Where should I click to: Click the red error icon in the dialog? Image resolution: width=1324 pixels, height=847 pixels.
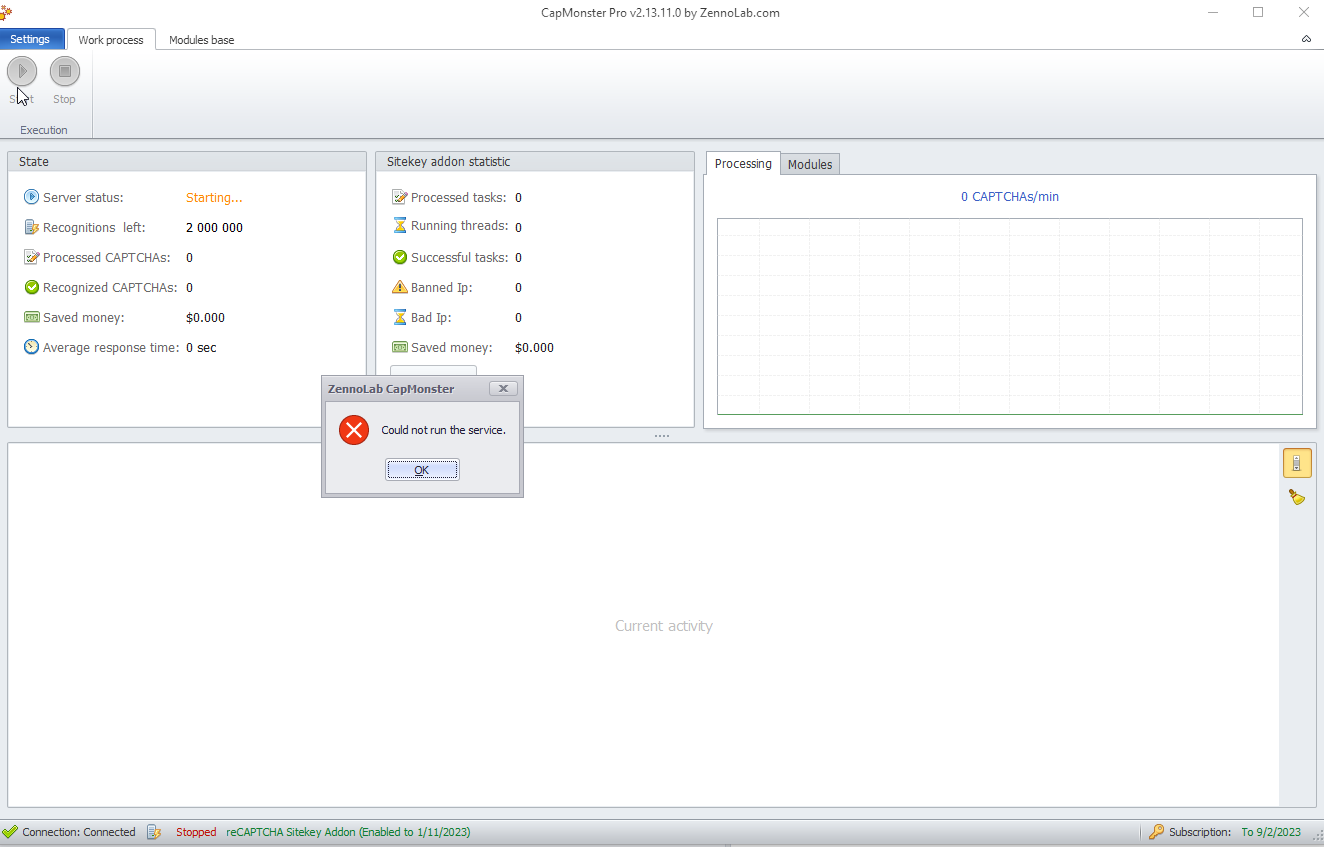[x=354, y=430]
